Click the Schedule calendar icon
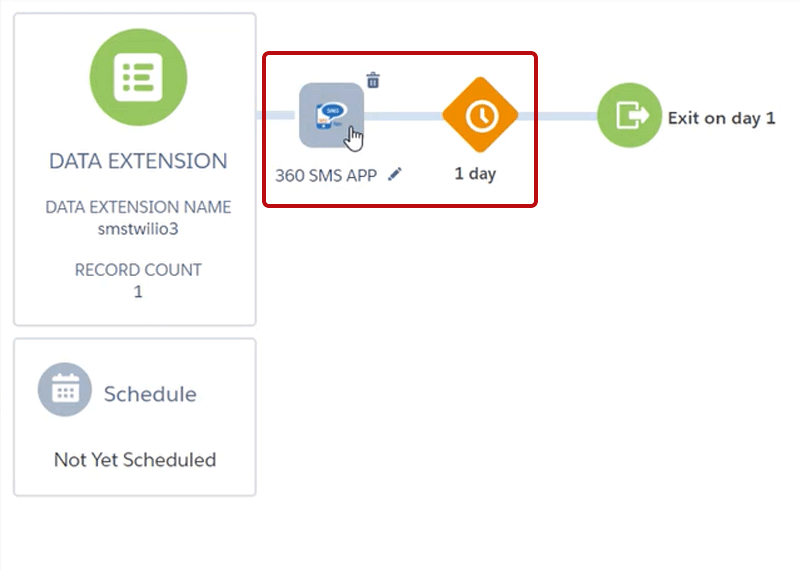This screenshot has width=800, height=570. (x=65, y=390)
